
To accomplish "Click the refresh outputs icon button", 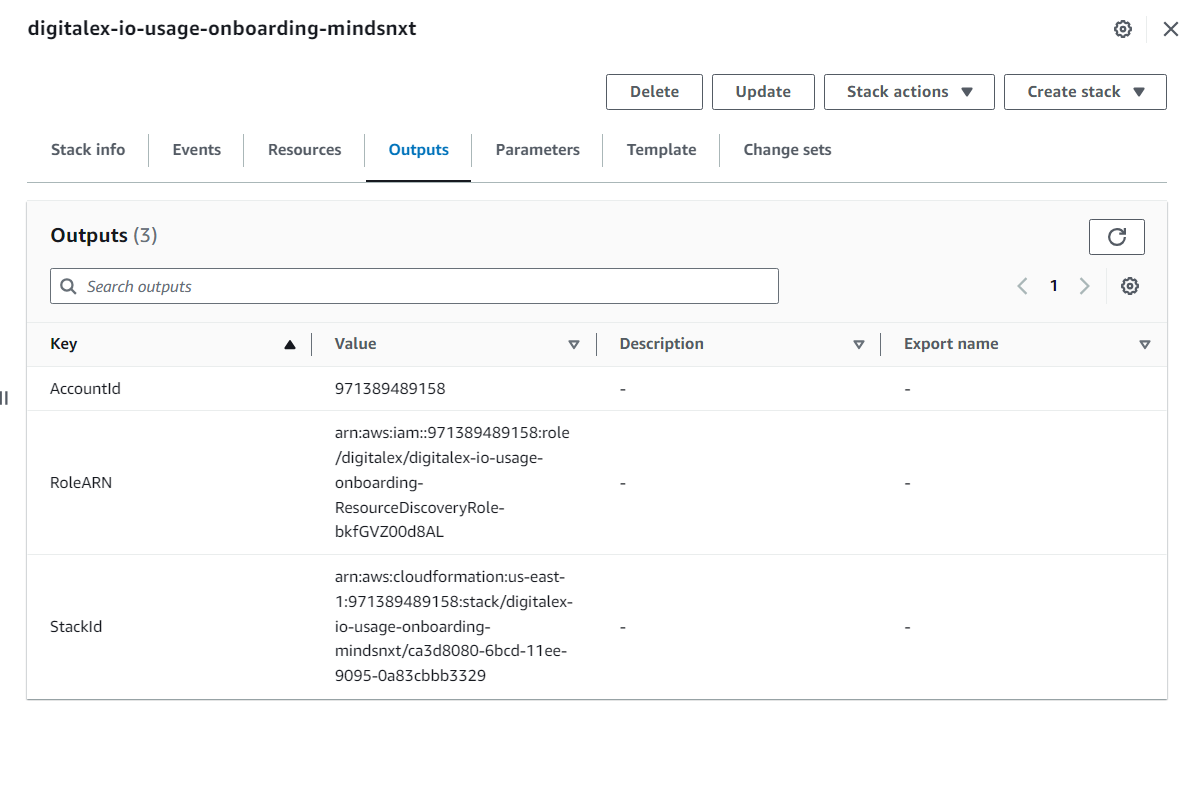I will click(x=1116, y=237).
